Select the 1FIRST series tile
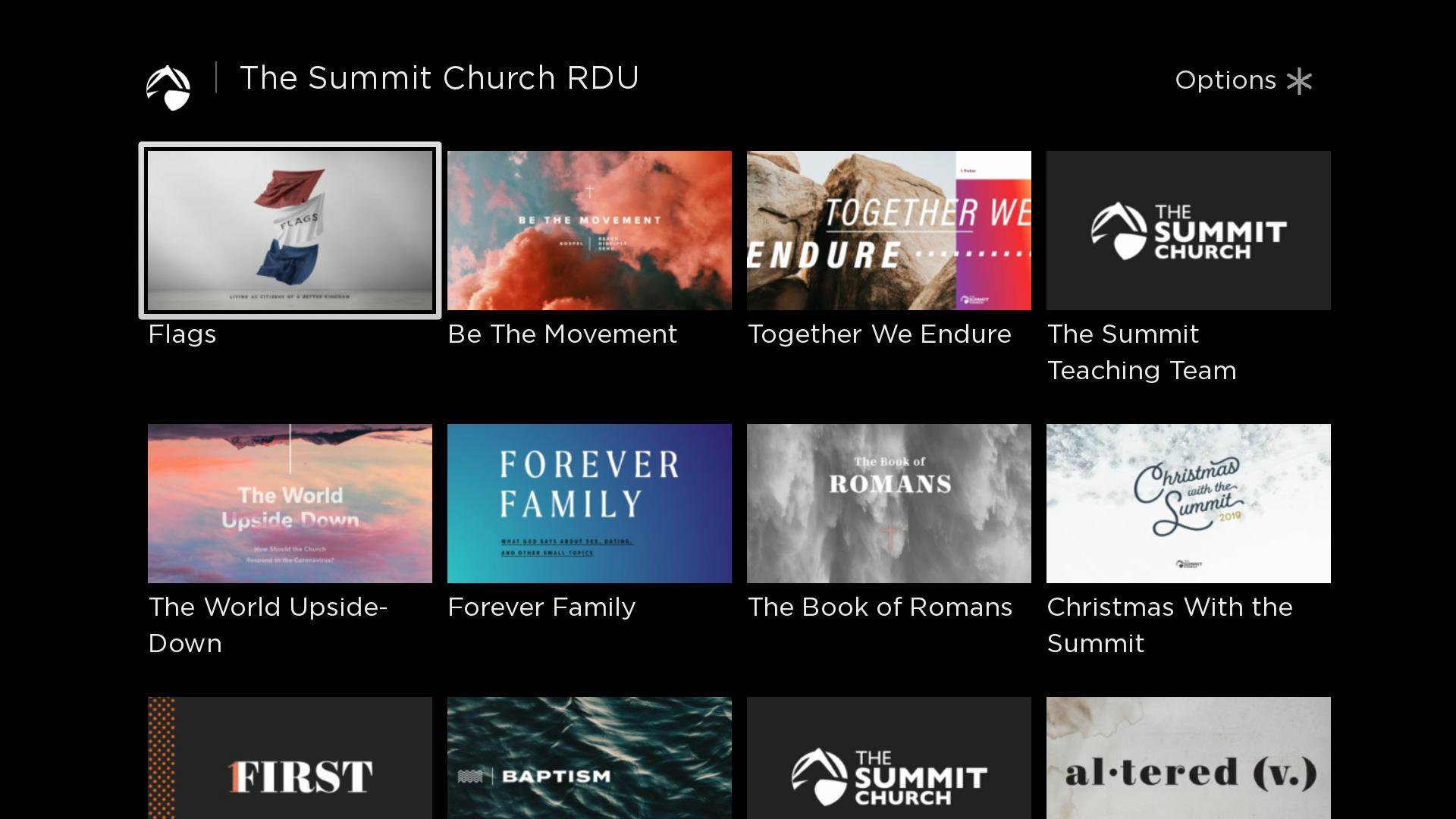Screen dimensions: 1456x819 [x=290, y=758]
